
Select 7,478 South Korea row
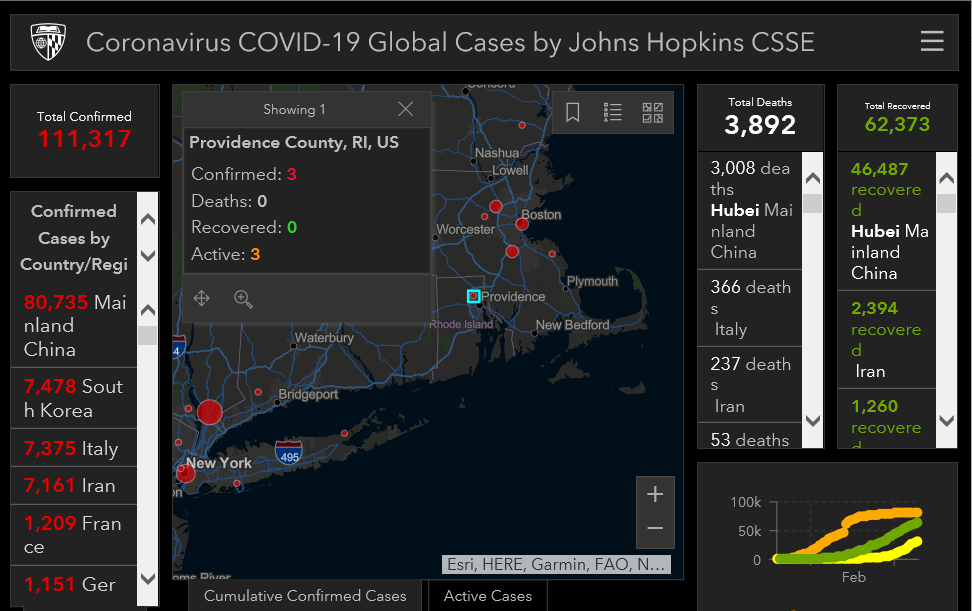click(x=74, y=398)
